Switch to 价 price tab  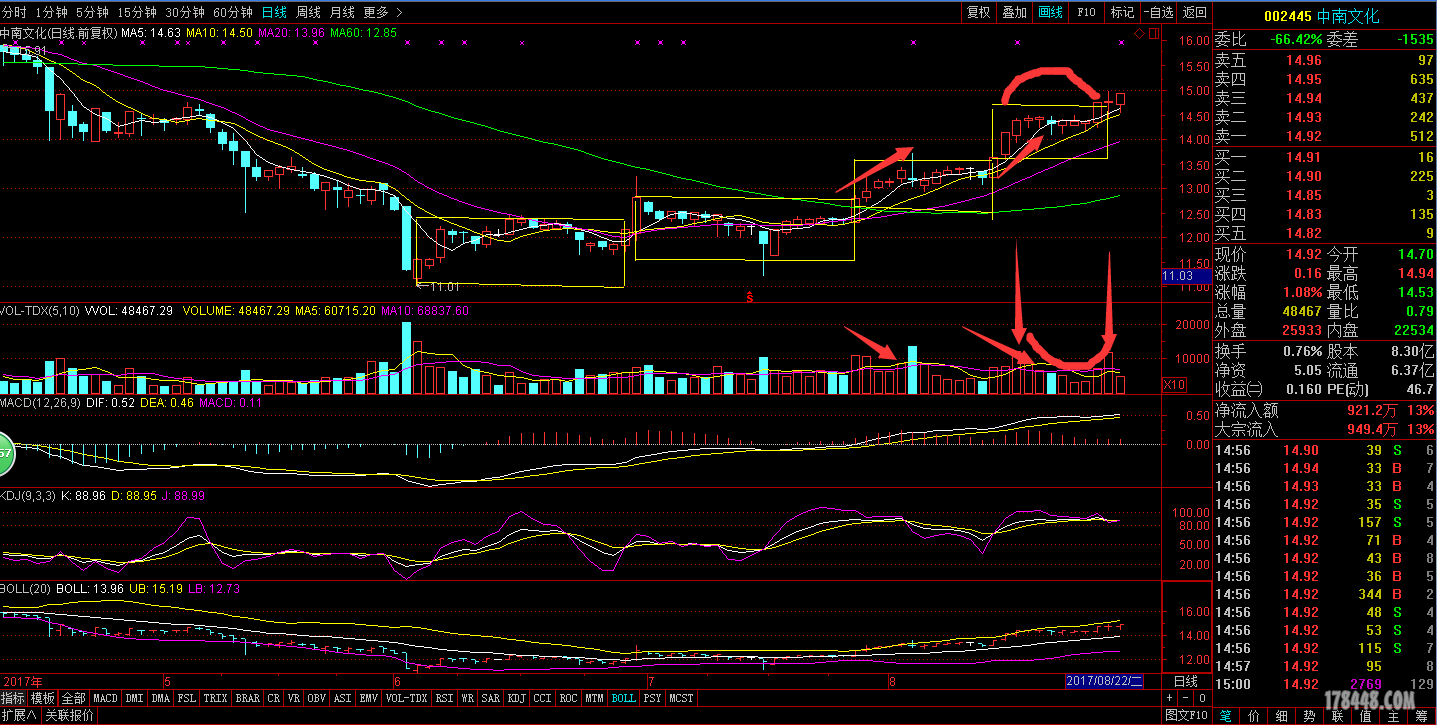click(x=1254, y=716)
